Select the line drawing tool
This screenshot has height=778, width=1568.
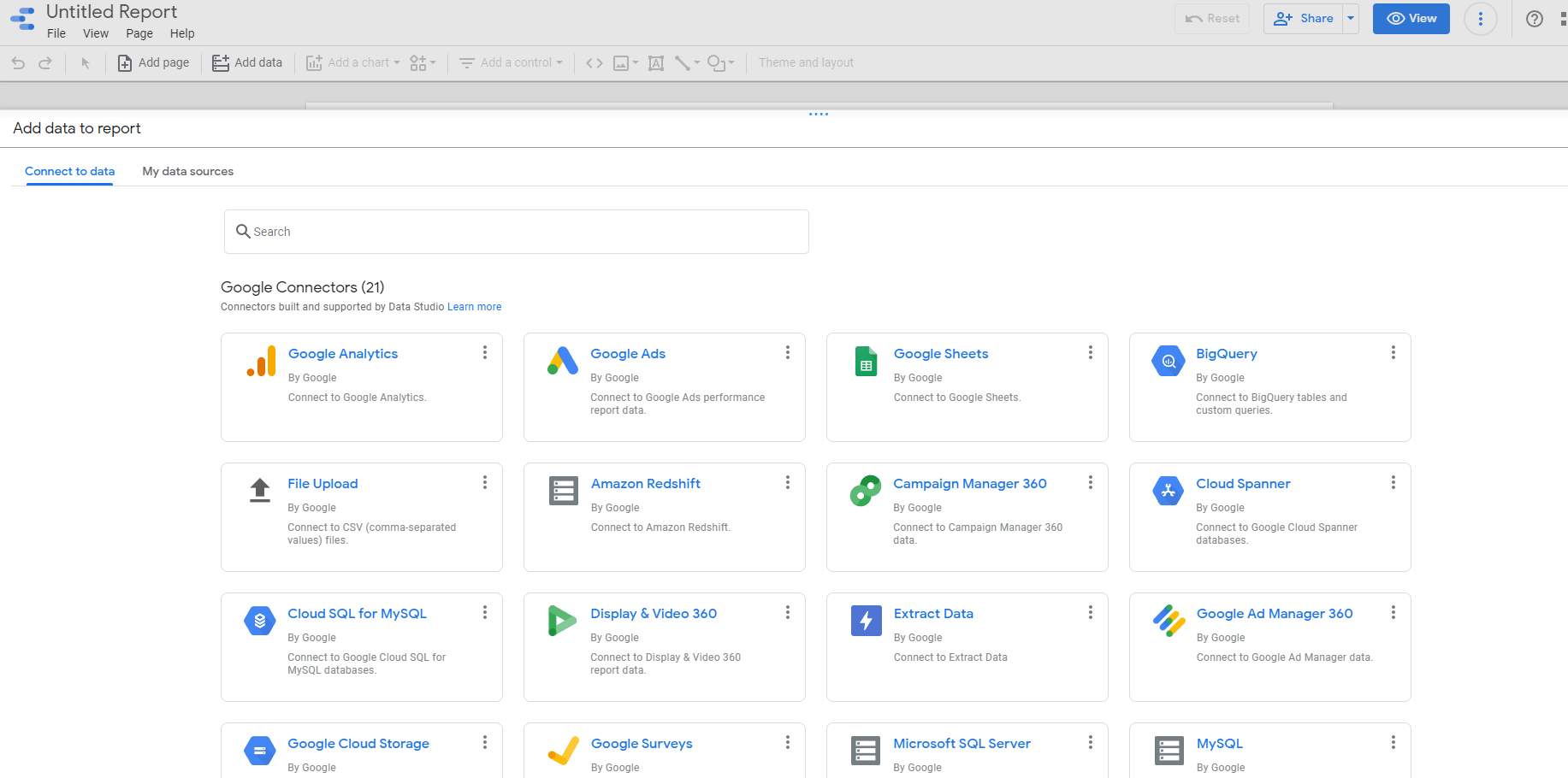(x=683, y=62)
